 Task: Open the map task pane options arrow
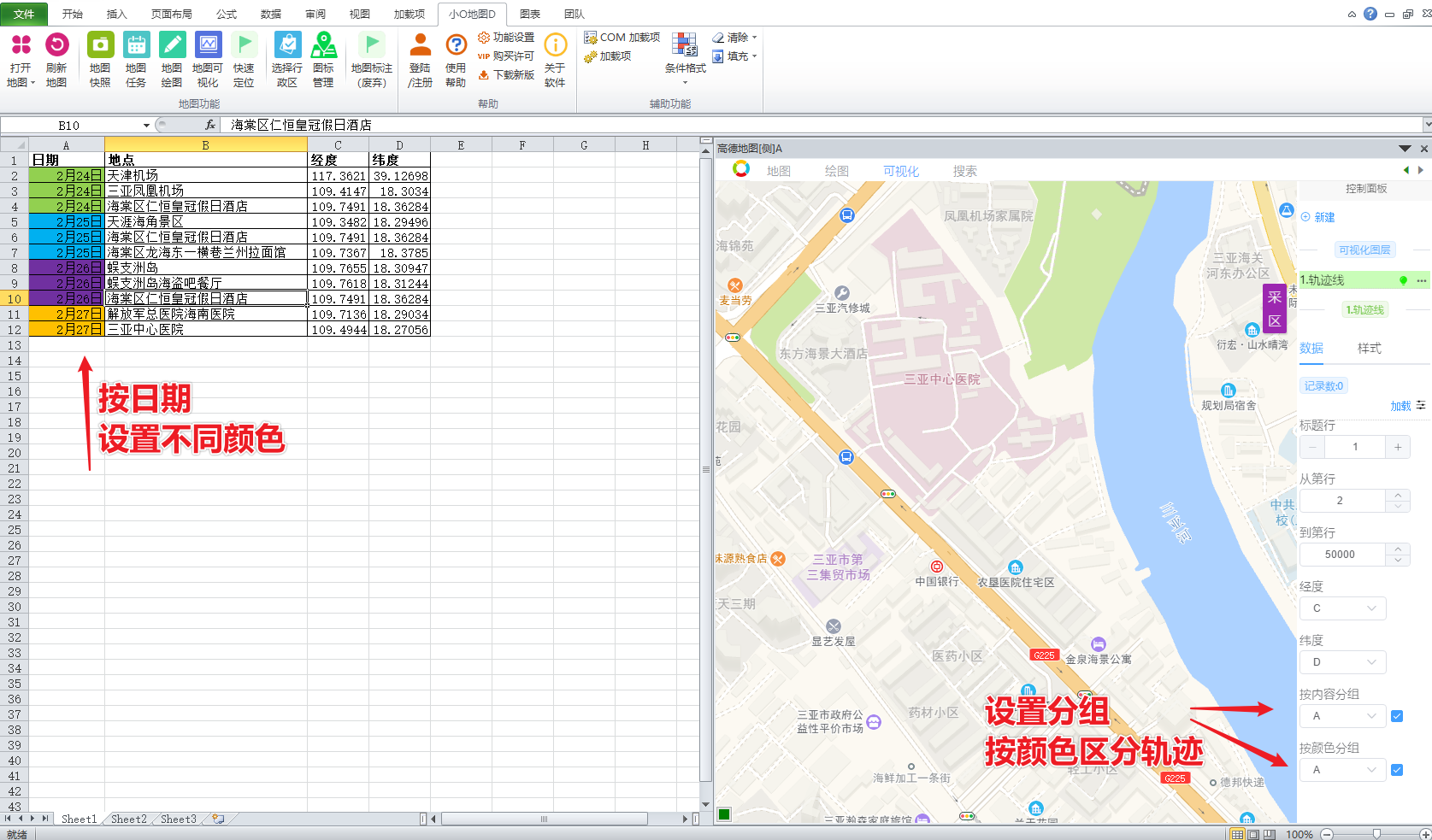tap(1405, 149)
